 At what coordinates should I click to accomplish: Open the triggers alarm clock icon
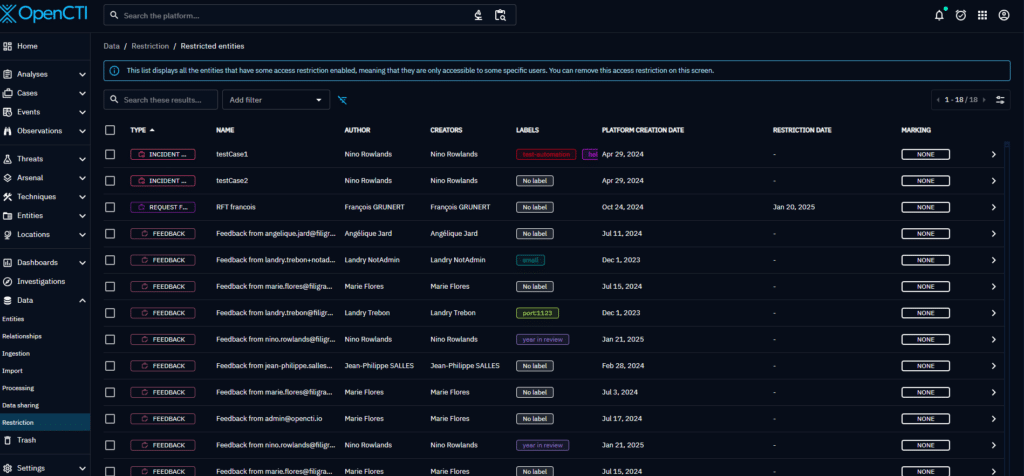click(x=960, y=15)
